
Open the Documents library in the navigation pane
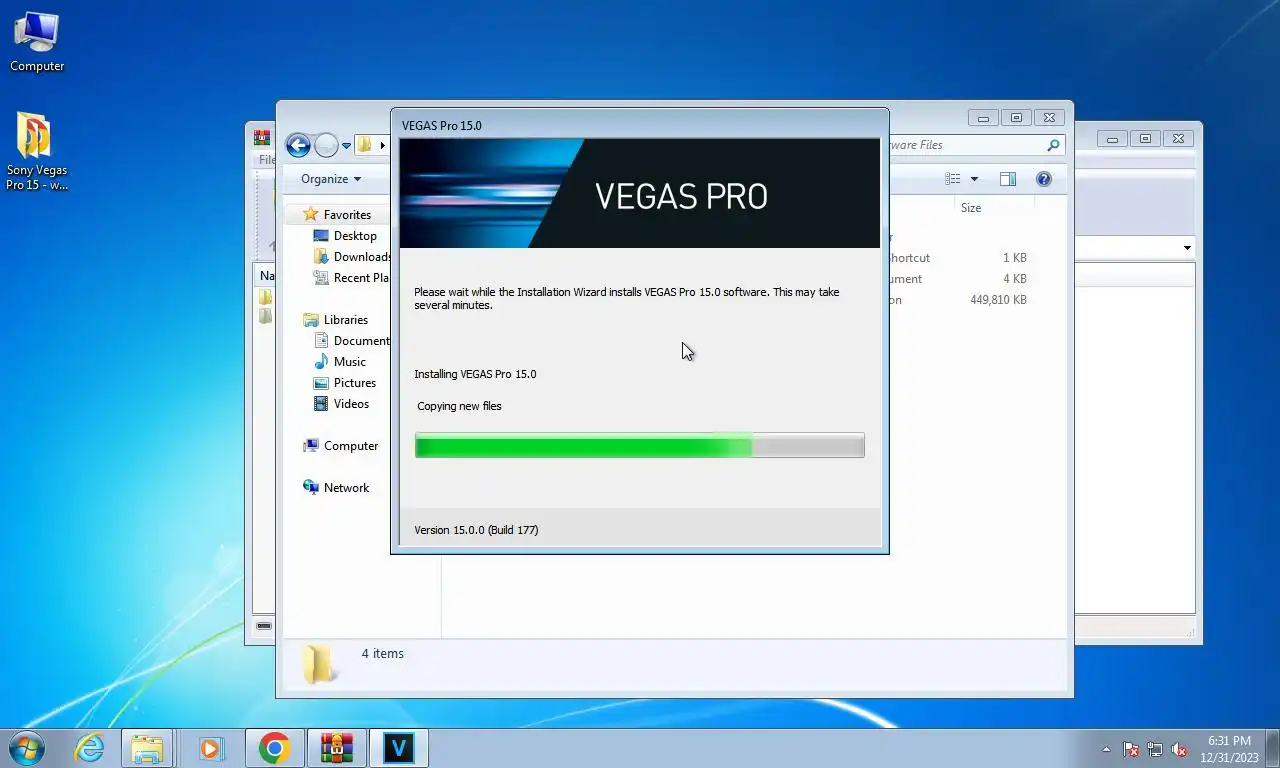pyautogui.click(x=361, y=341)
